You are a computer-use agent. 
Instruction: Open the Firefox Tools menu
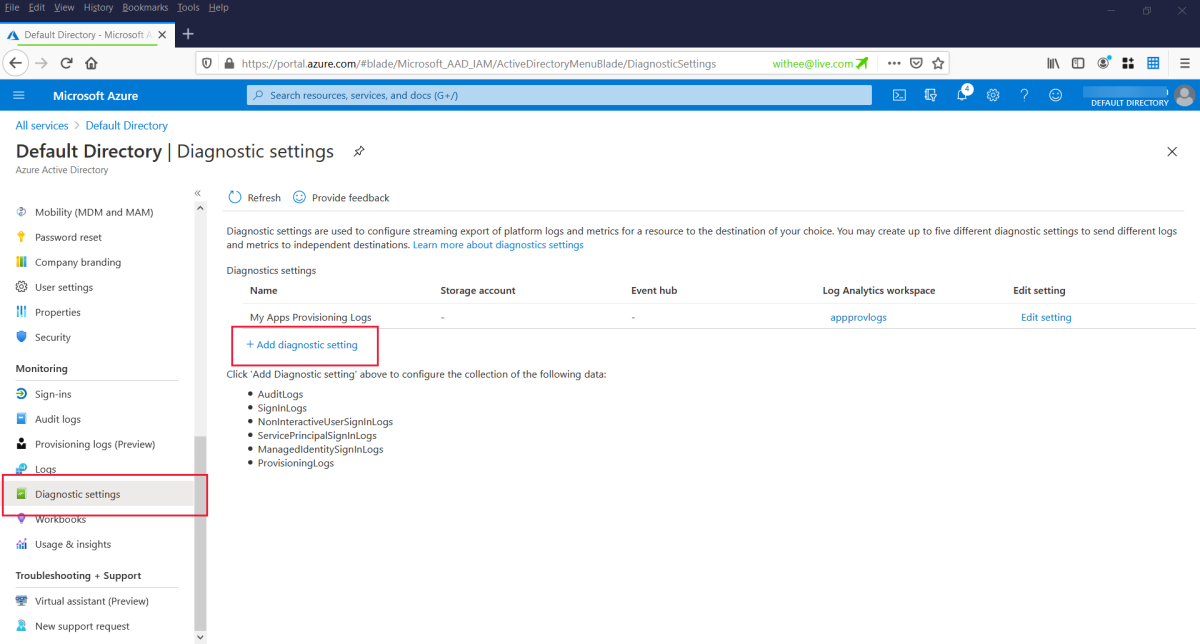pyautogui.click(x=188, y=7)
